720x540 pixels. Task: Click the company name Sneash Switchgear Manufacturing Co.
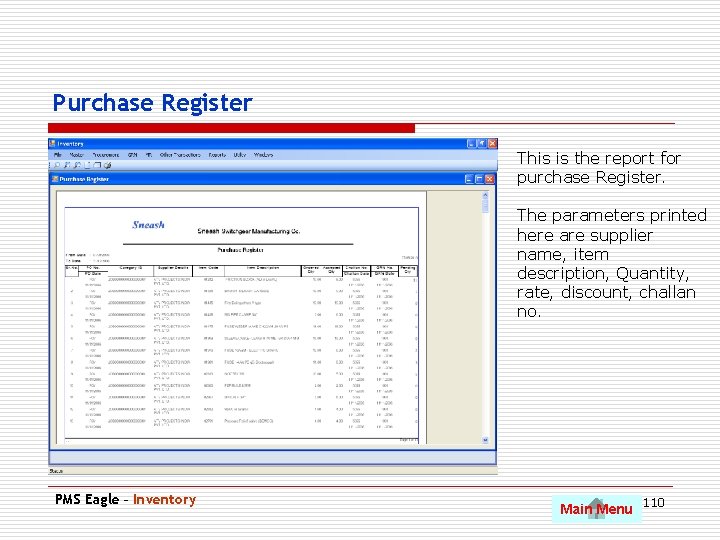(248, 231)
